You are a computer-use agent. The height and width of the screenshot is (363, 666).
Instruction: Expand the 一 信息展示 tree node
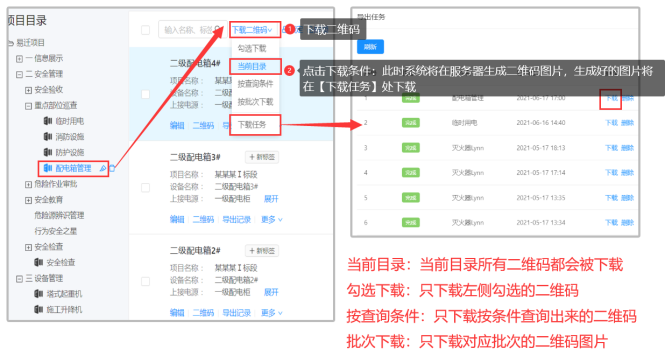[19, 59]
